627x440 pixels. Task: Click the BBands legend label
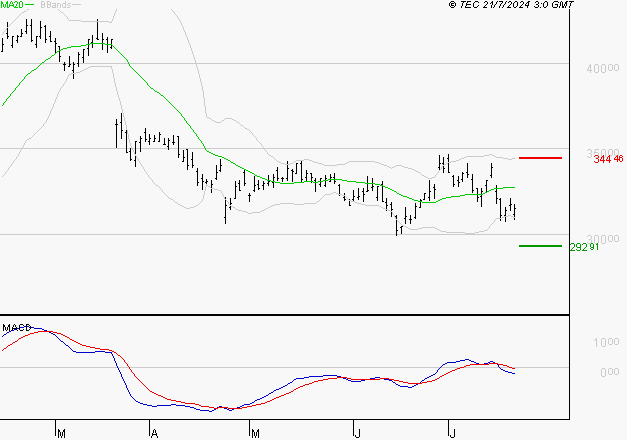click(x=56, y=5)
